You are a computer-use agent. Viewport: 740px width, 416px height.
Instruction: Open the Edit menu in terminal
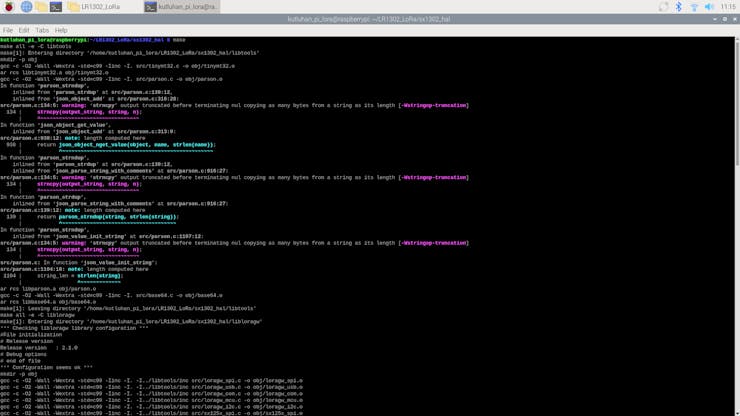pyautogui.click(x=24, y=30)
